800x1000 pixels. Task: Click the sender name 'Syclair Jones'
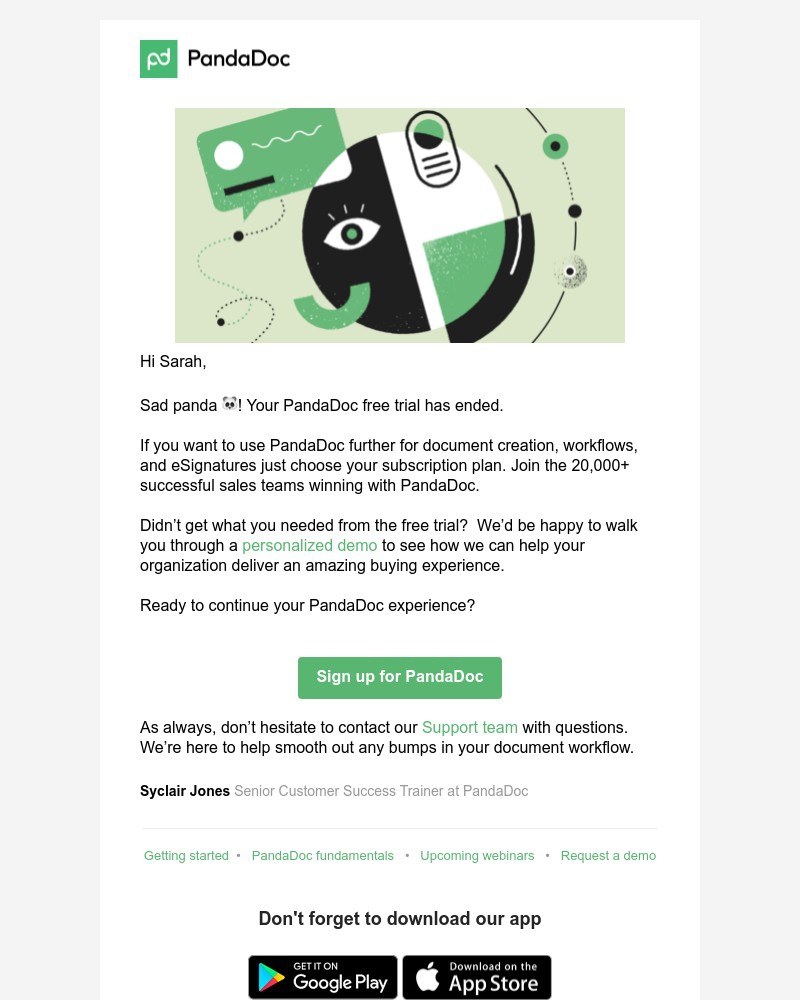[x=185, y=791]
